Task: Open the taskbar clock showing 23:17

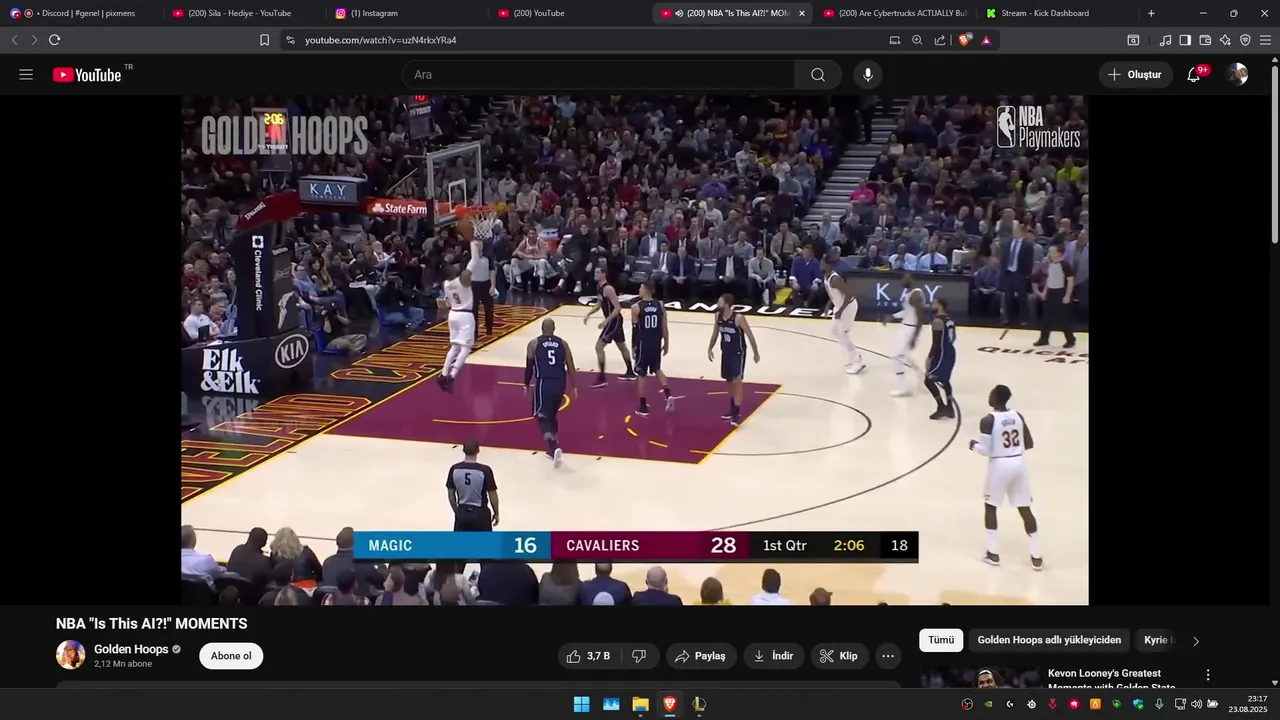Action: 1248,704
